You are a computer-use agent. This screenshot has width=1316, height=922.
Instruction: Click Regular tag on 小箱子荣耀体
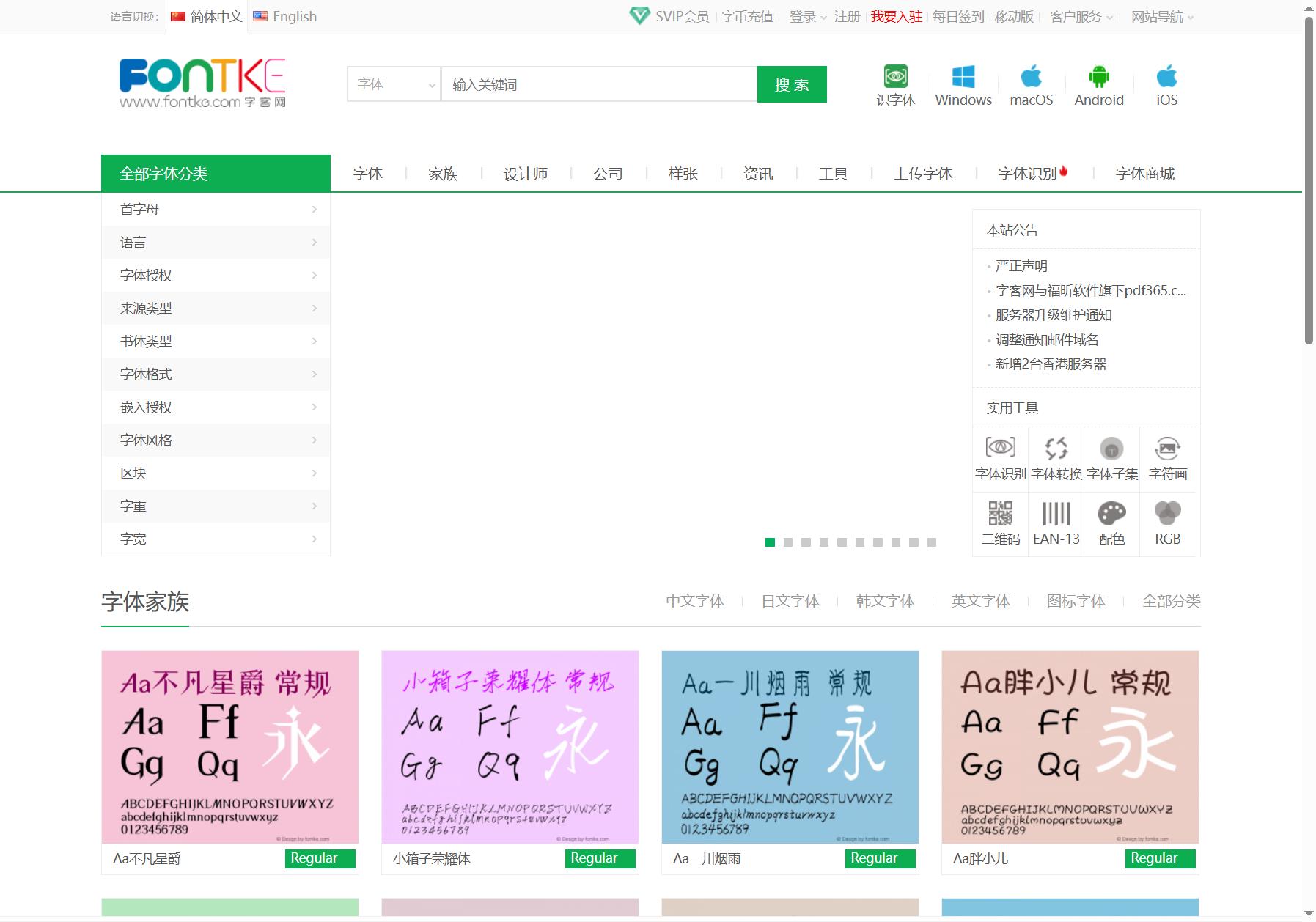coord(600,858)
